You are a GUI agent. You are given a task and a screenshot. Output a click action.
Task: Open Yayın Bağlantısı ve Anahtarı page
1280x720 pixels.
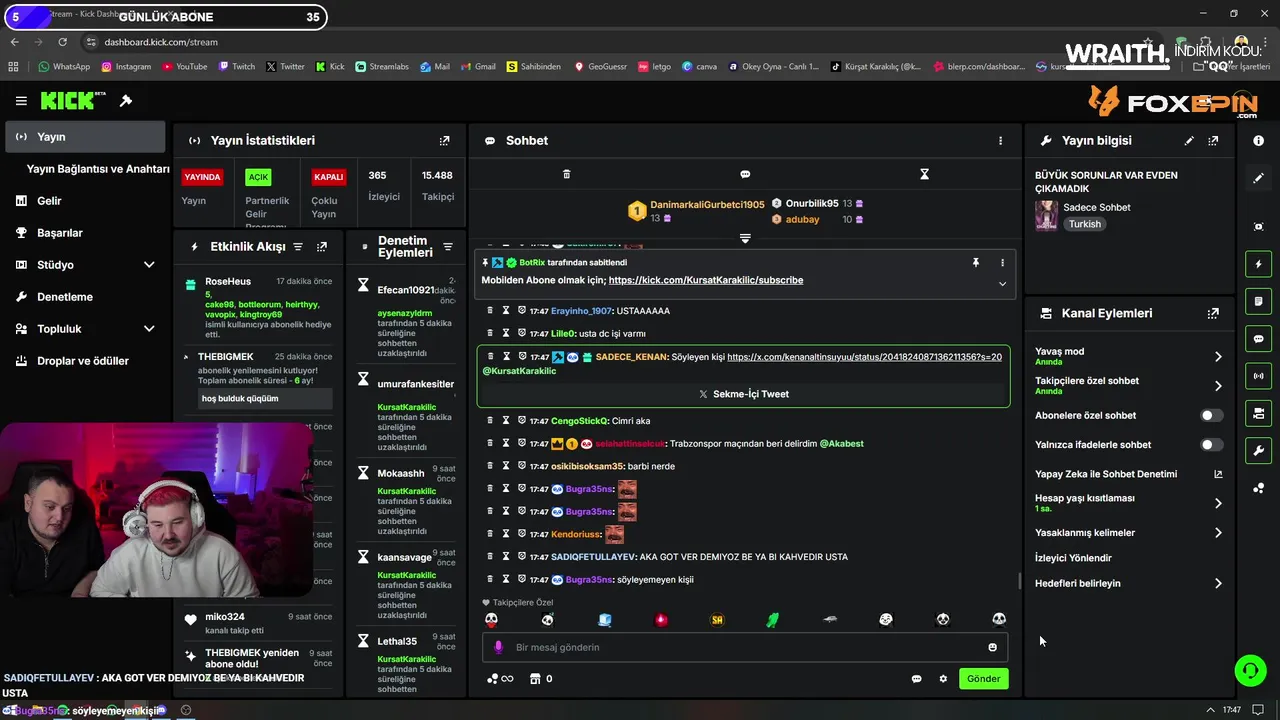tap(98, 169)
